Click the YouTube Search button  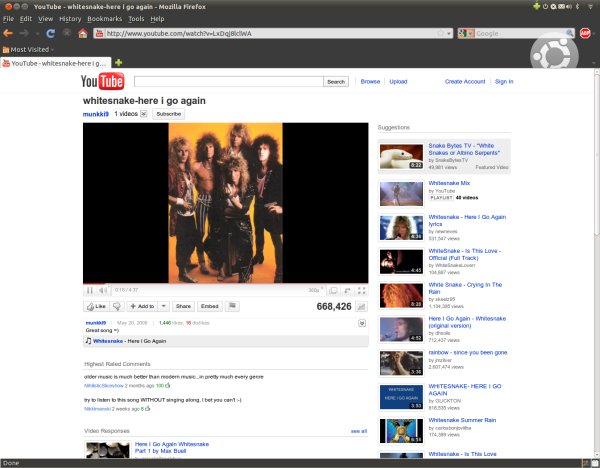pyautogui.click(x=336, y=82)
